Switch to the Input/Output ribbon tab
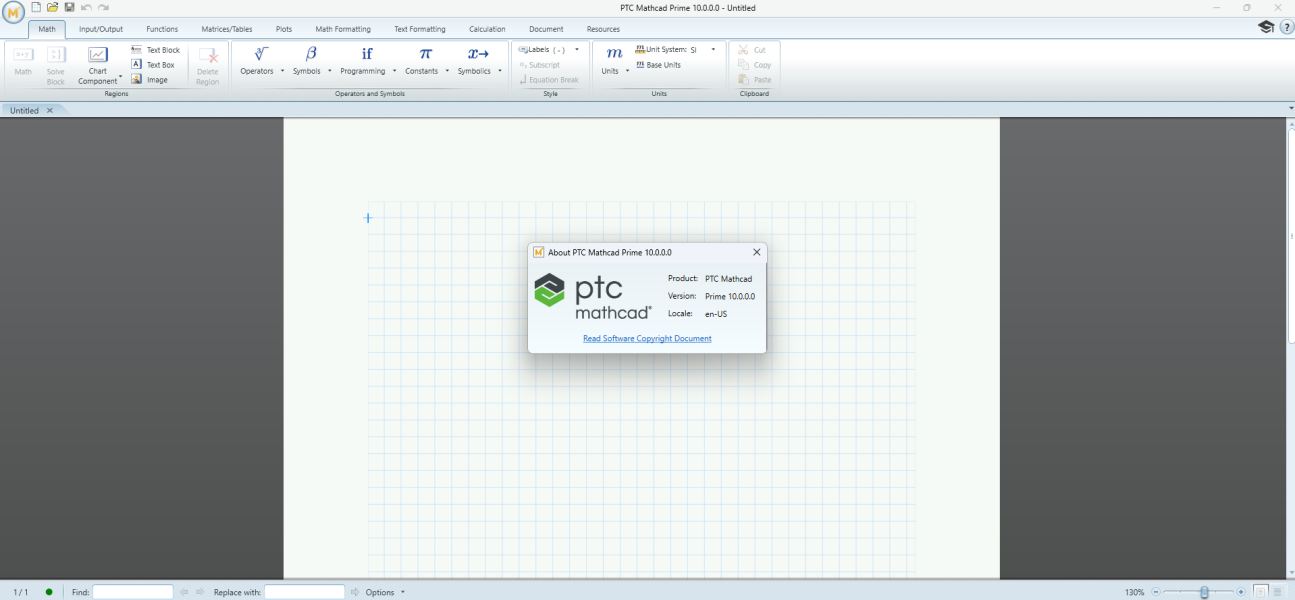This screenshot has width=1295, height=600. click(x=101, y=29)
